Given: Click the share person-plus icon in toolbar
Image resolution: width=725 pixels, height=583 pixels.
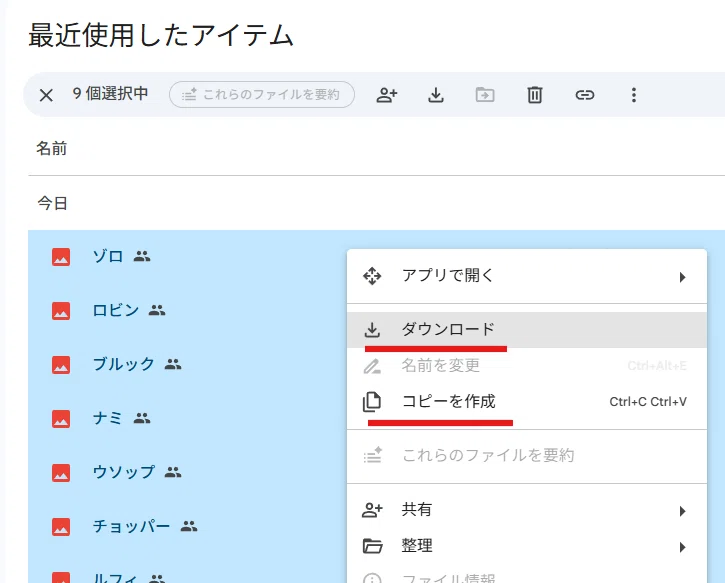Looking at the screenshot, I should pyautogui.click(x=387, y=95).
